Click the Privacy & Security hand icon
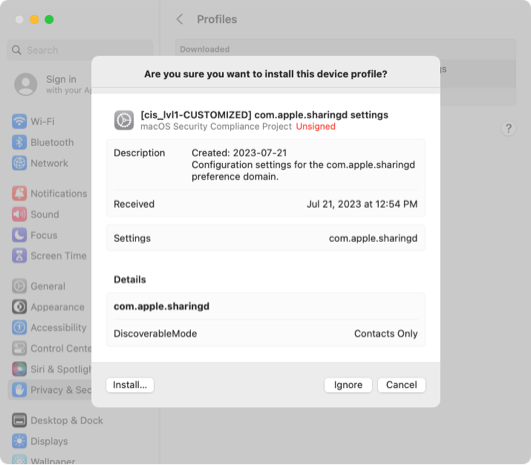Screen dimensions: 531x465 pos(19,390)
